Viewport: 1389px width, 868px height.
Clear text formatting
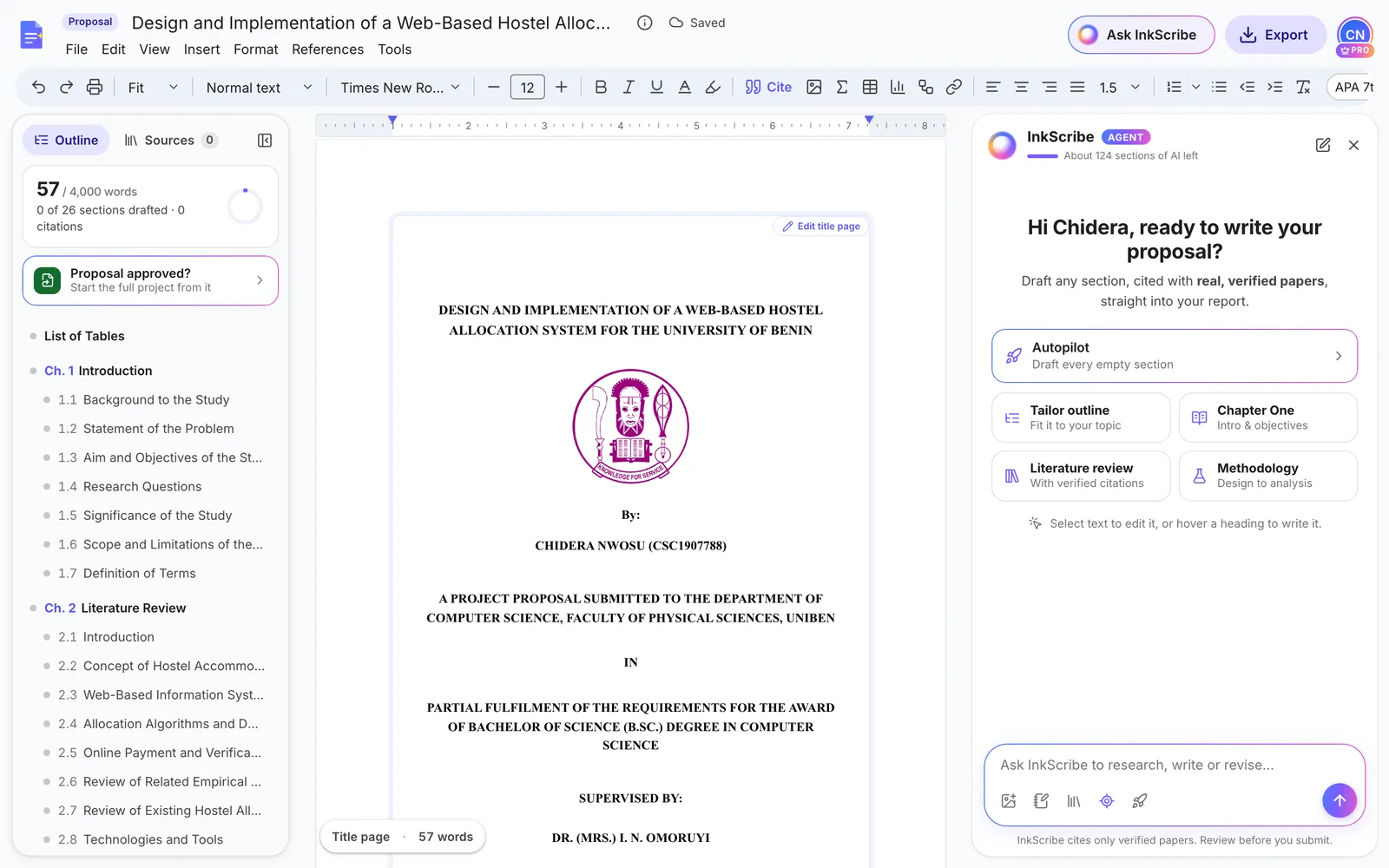coord(1303,87)
